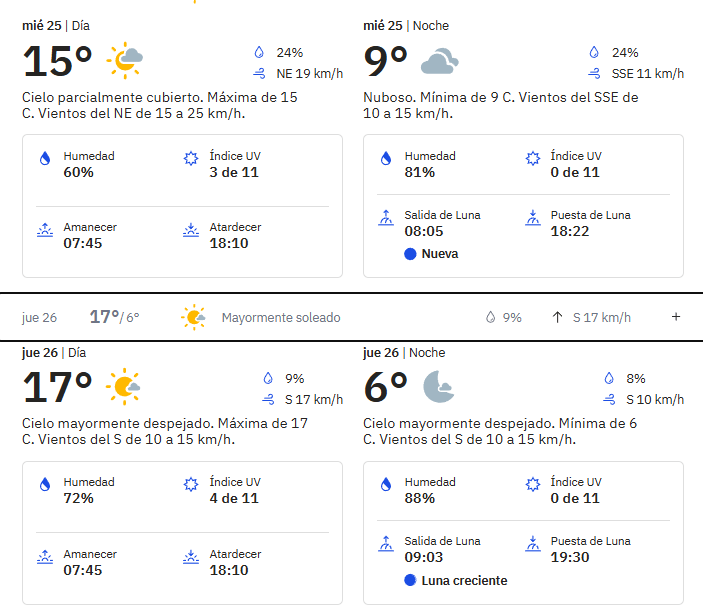Click the Mayormente soleado summary text

coord(281,318)
